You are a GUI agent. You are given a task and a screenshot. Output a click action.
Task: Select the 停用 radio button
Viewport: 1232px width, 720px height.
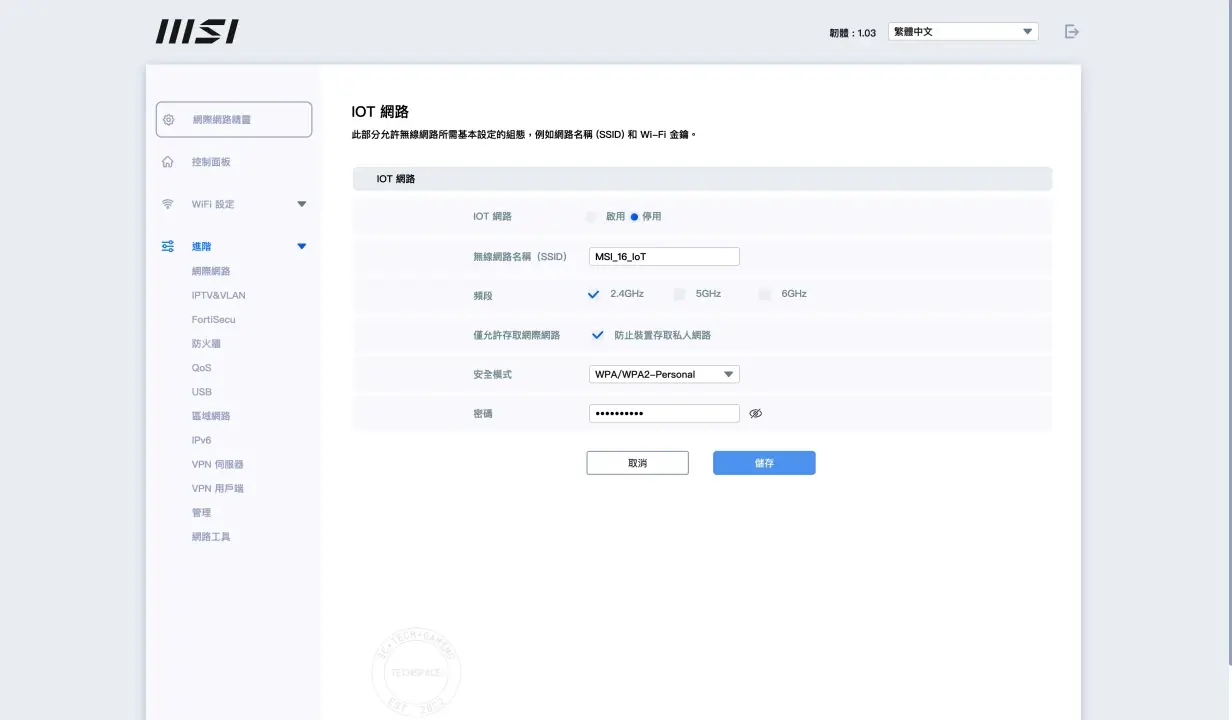pos(634,217)
